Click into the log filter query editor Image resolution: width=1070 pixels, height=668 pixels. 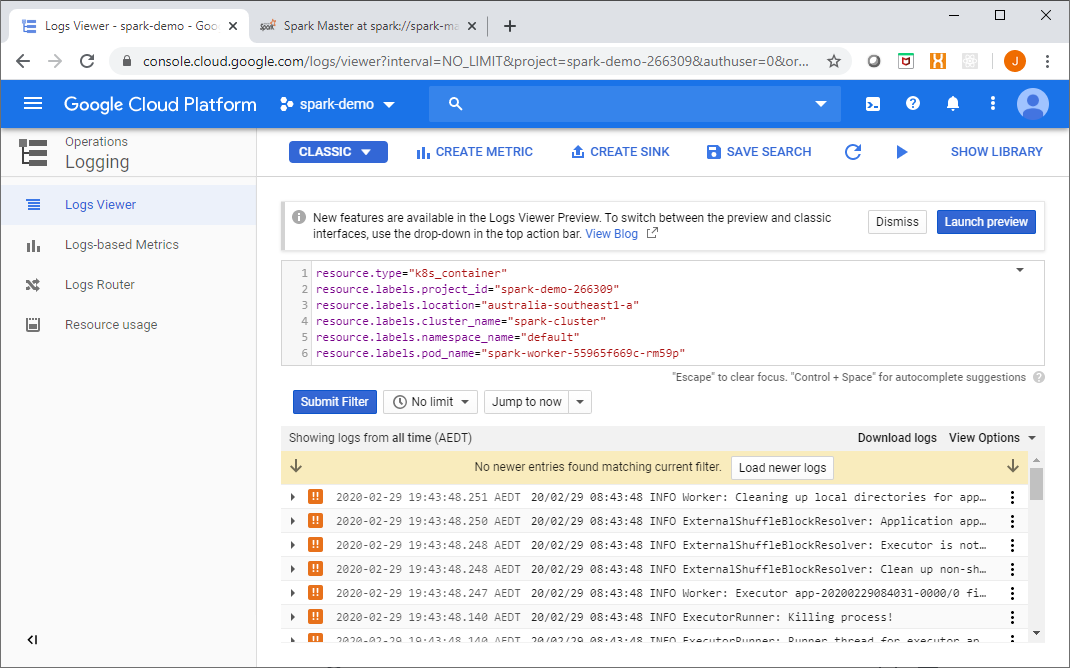tap(663, 313)
